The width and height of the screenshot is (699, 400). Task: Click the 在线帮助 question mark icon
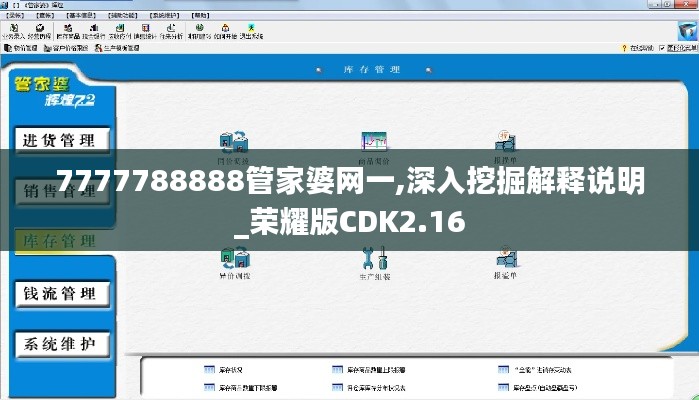point(624,48)
